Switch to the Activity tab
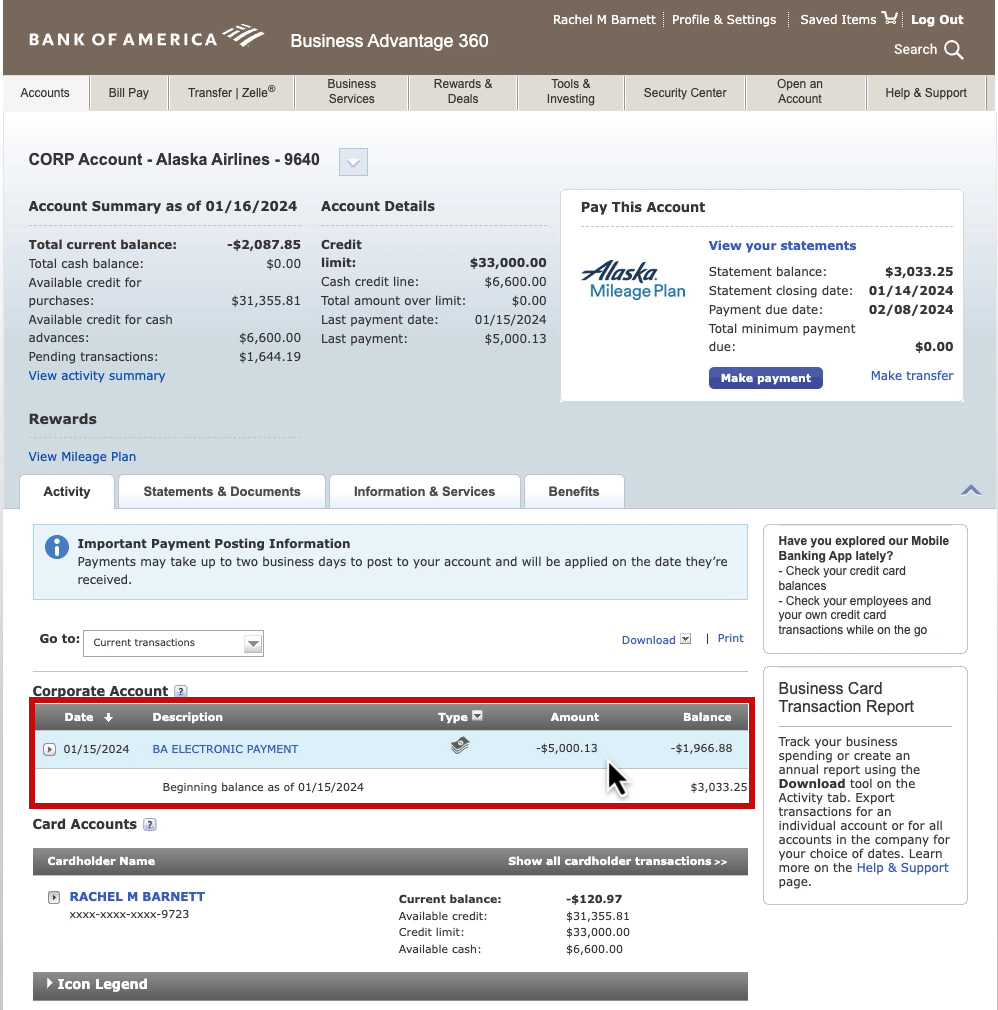The image size is (998, 1010). tap(67, 491)
